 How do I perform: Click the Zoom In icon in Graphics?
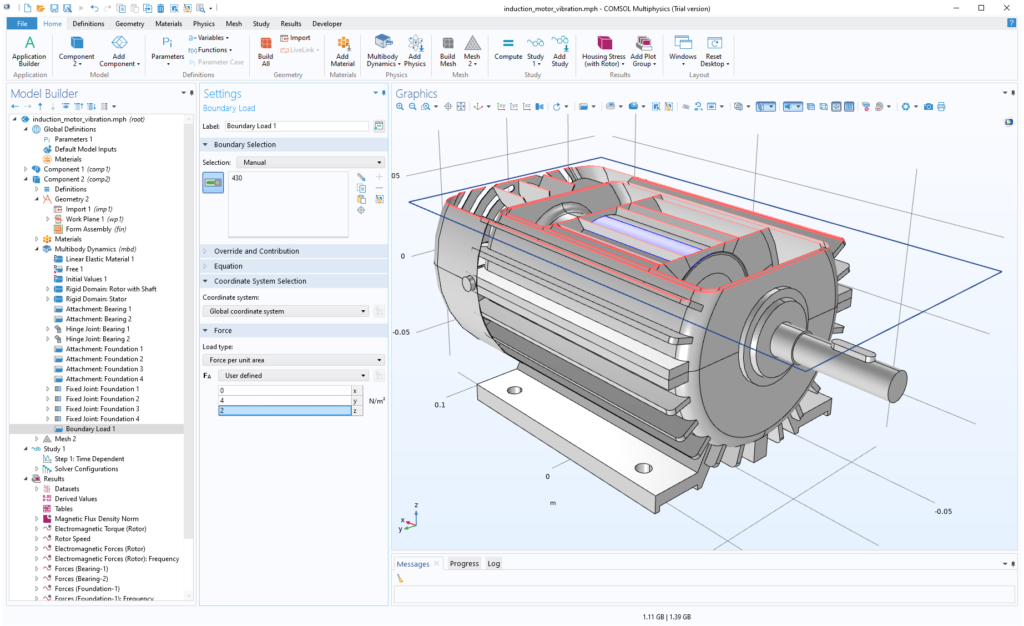pos(400,107)
